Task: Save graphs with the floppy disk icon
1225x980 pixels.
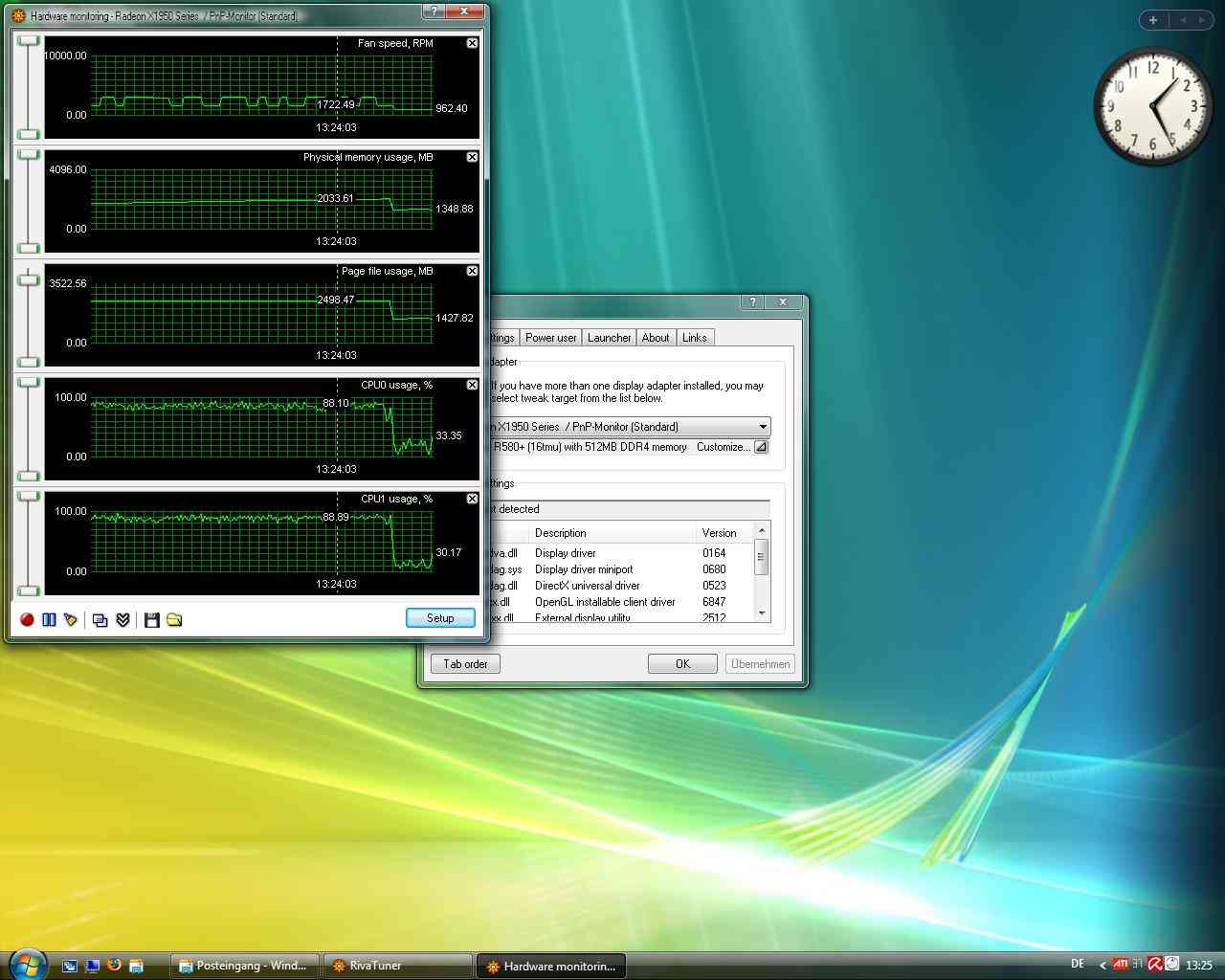Action: [x=151, y=620]
